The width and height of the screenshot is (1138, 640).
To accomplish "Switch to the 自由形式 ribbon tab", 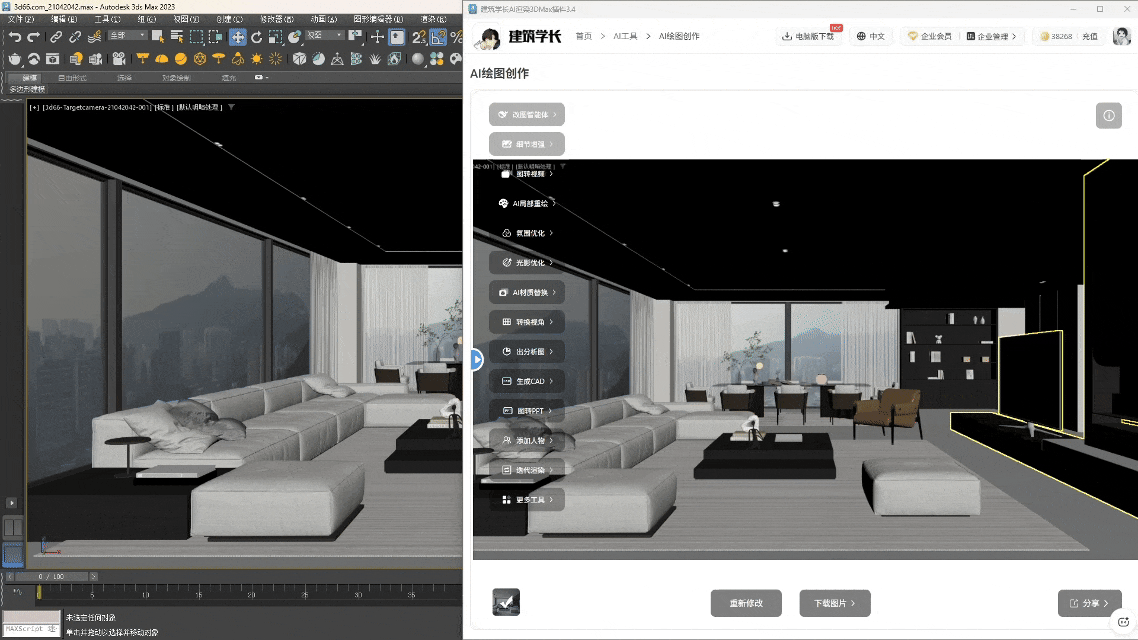I will (x=72, y=78).
